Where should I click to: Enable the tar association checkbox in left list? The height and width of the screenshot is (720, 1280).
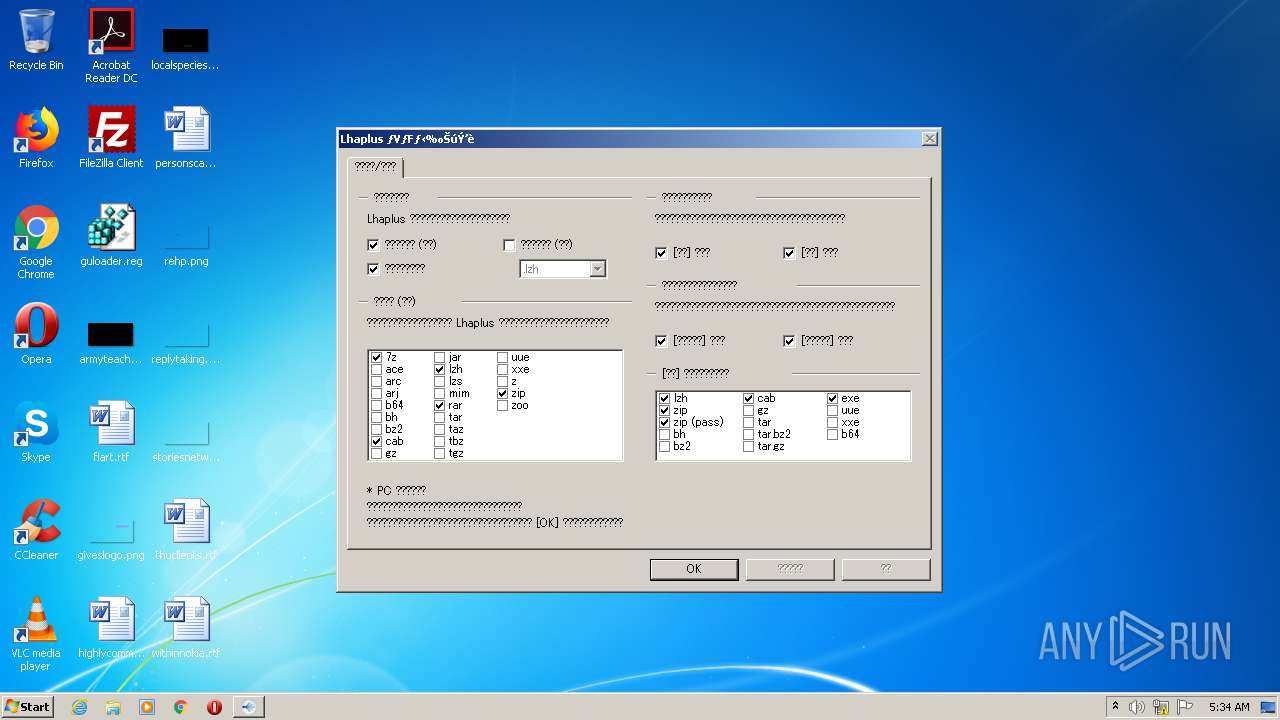(x=440, y=417)
